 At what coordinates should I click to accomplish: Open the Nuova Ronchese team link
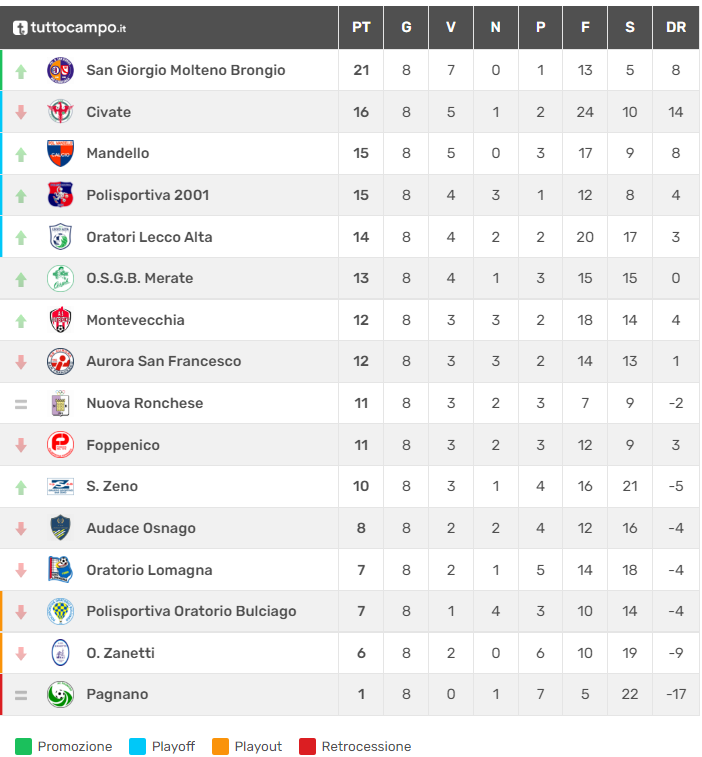[x=145, y=403]
